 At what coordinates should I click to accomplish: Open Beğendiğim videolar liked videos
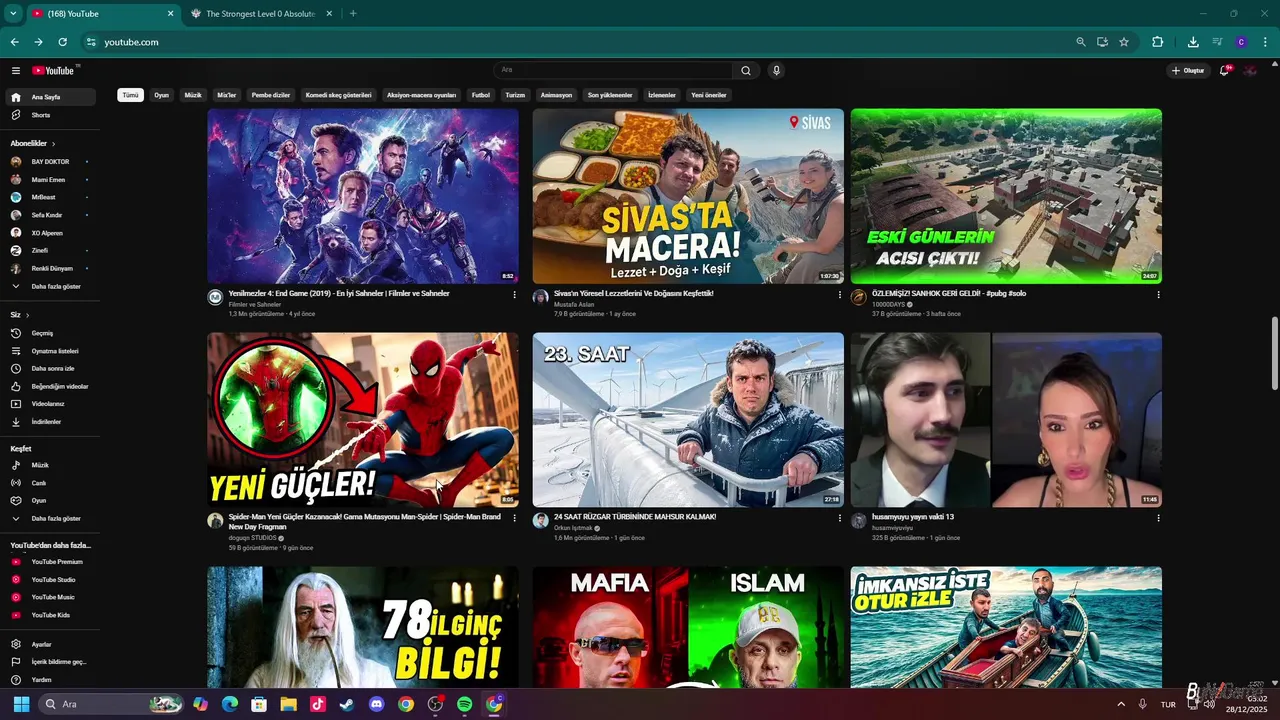pos(52,386)
